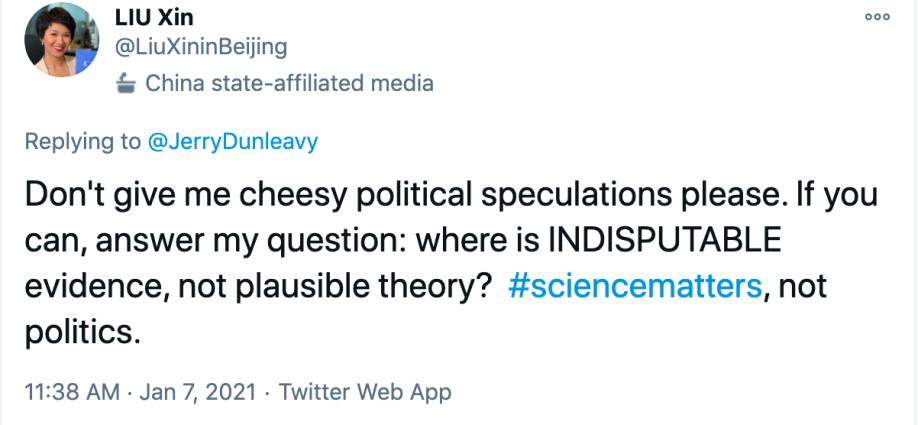This screenshot has height=425, width=918.
Task: Click the word 'evidence' in the tweet body
Action: click(x=93, y=286)
